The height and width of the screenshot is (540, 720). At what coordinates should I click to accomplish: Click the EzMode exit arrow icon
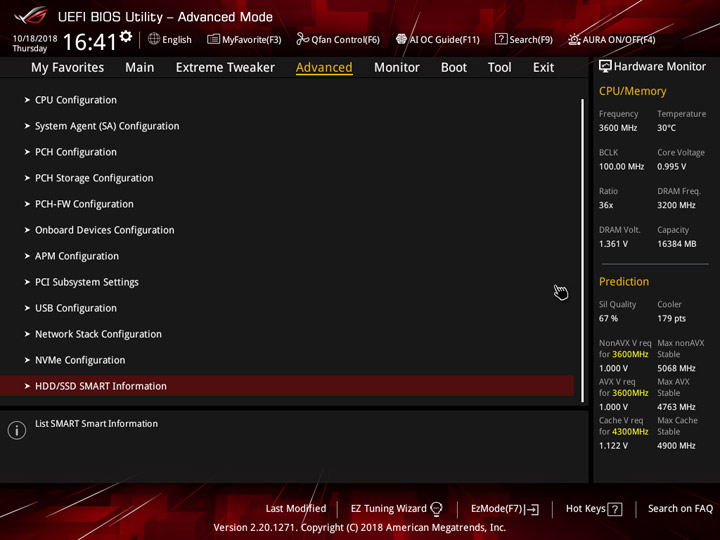click(531, 509)
